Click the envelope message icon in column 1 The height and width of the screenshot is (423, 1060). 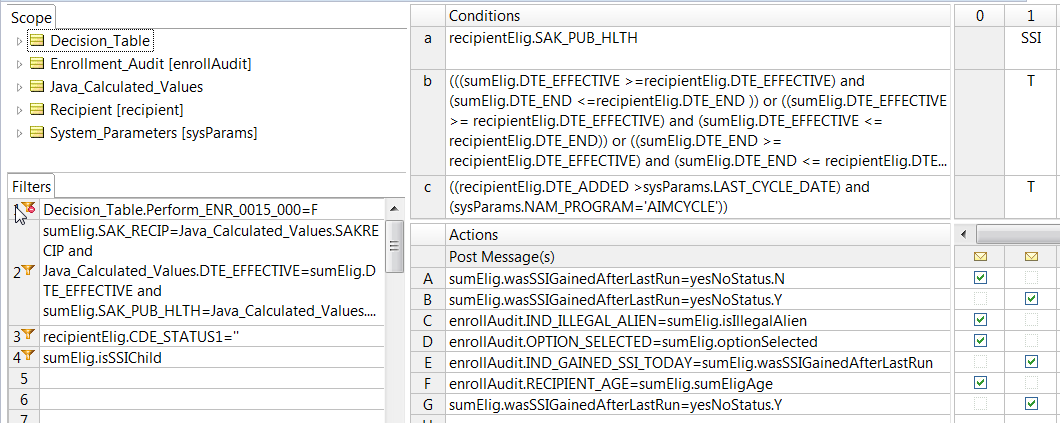pyautogui.click(x=1031, y=257)
